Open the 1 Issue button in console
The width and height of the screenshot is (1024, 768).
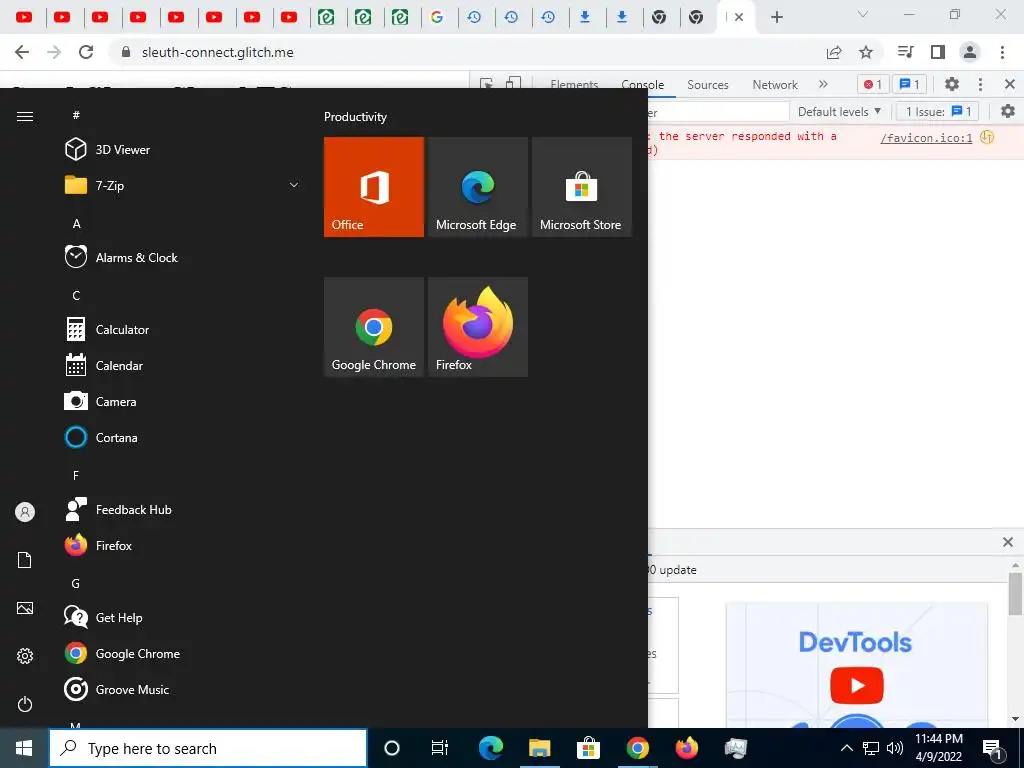(x=938, y=112)
